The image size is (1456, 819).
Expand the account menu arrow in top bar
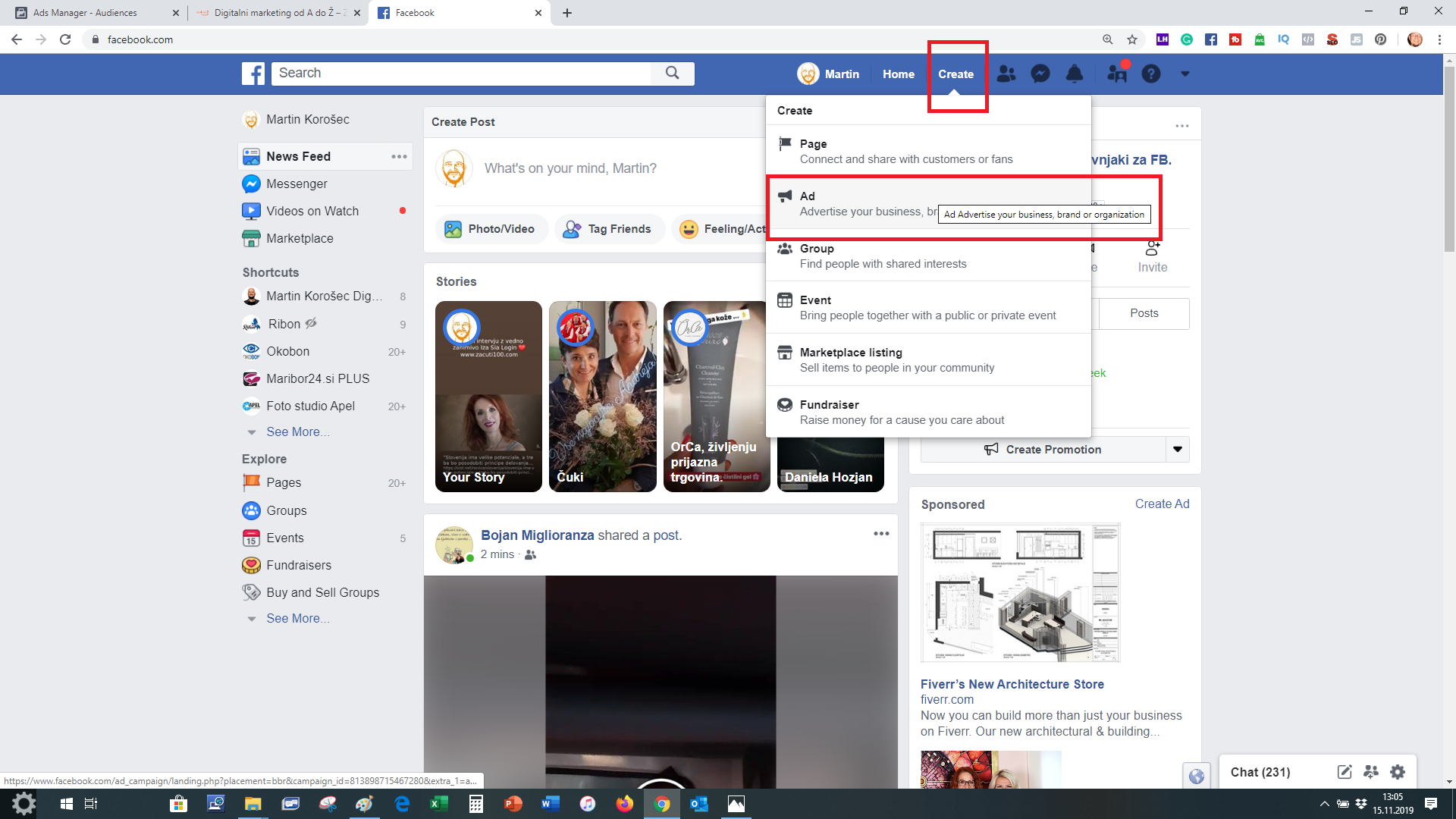(x=1185, y=74)
